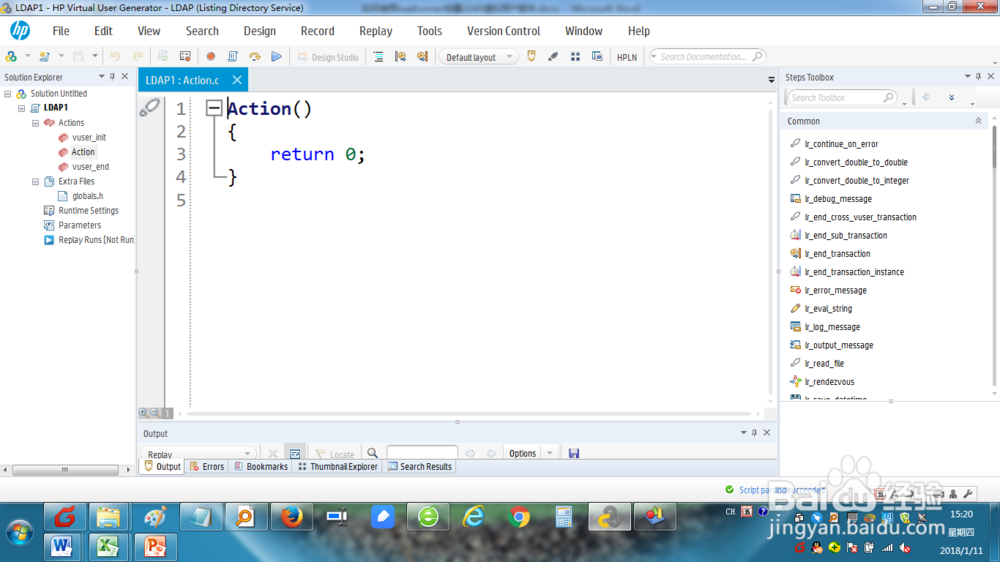Click the Locate button in Output pane
1000x562 pixels.
point(335,454)
